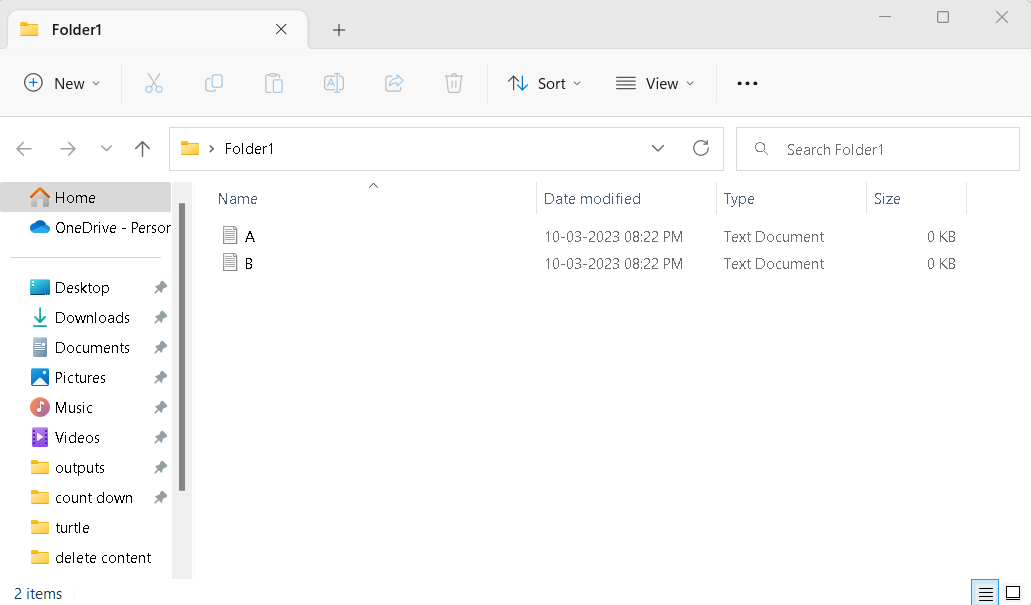Screen dimensions: 1031x605
Task: Open the Sort dropdown
Action: (545, 83)
